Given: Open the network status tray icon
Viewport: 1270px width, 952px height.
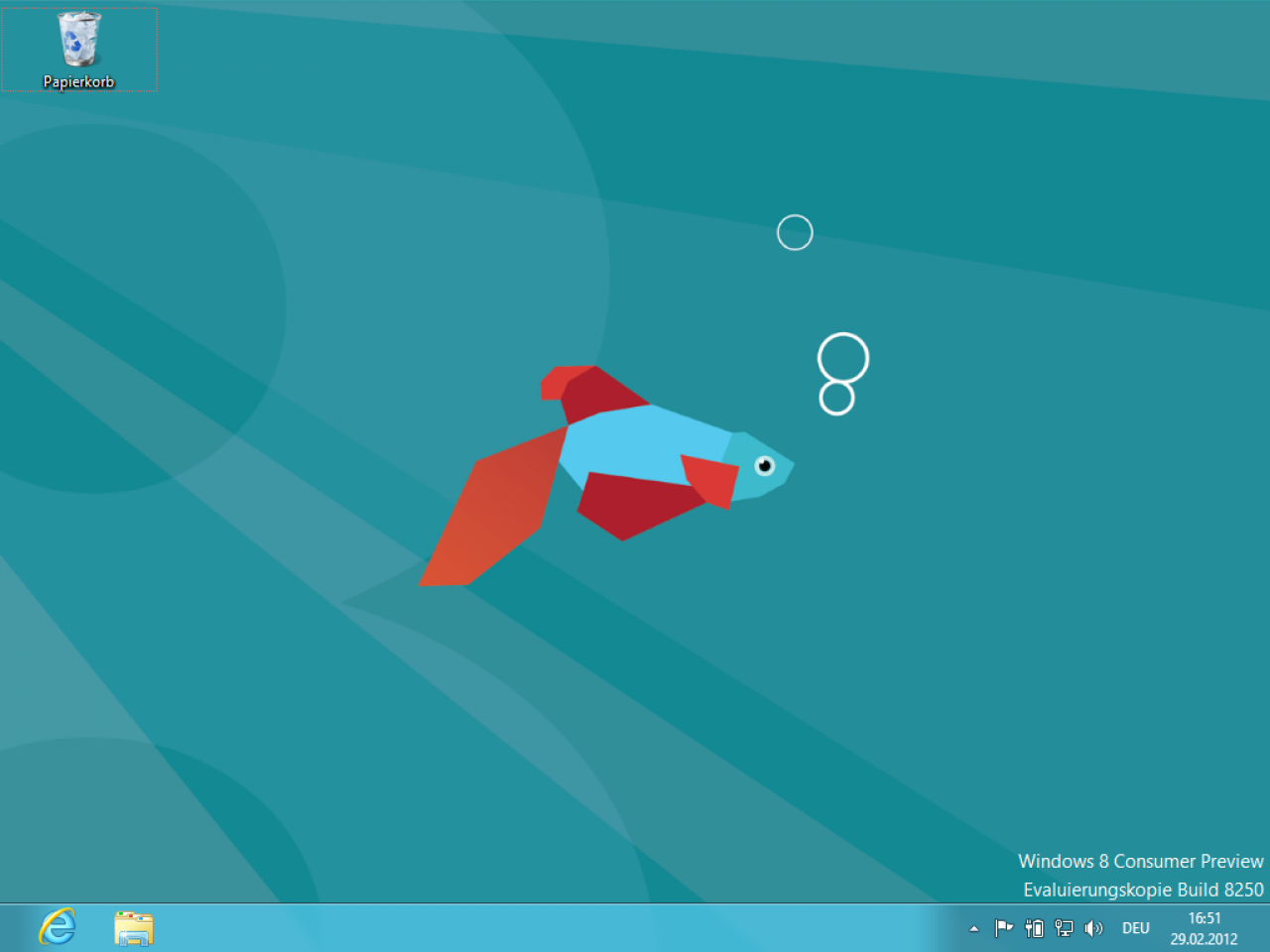Looking at the screenshot, I should pos(1064,928).
